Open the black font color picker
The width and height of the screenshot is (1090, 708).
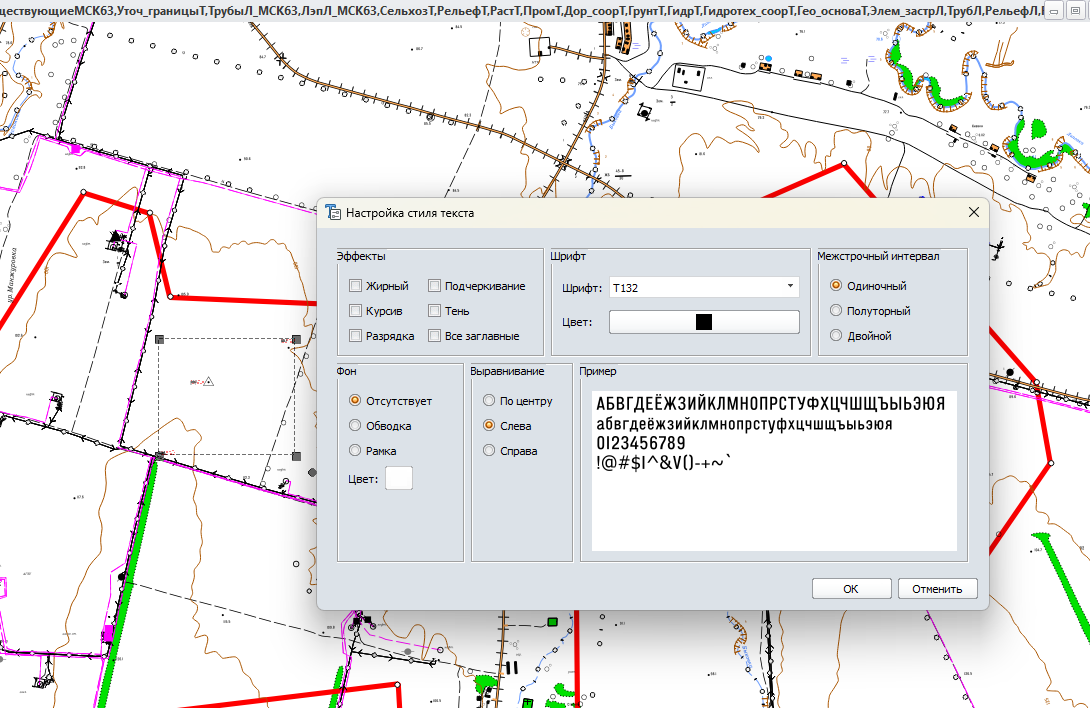click(x=704, y=322)
